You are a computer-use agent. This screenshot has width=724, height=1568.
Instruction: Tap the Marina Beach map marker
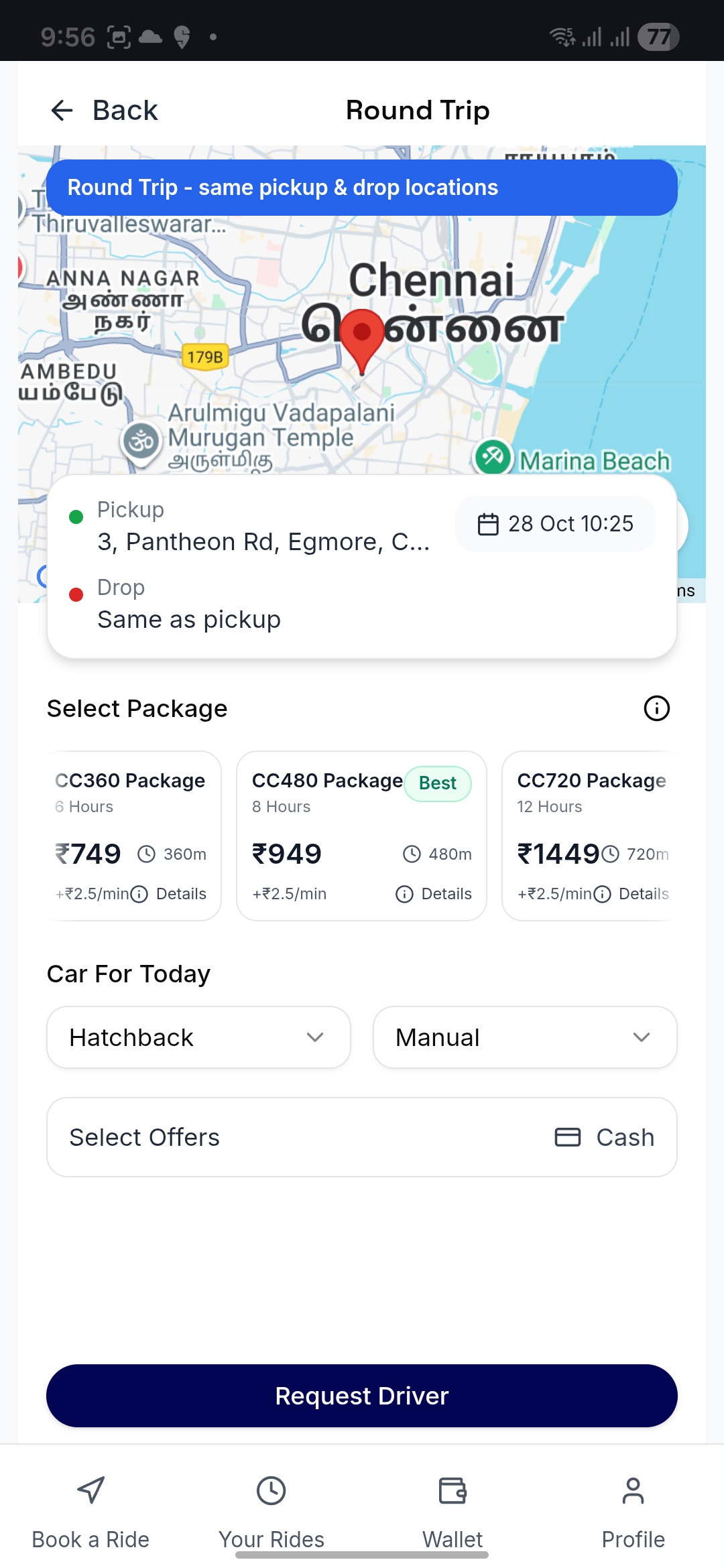click(x=493, y=457)
